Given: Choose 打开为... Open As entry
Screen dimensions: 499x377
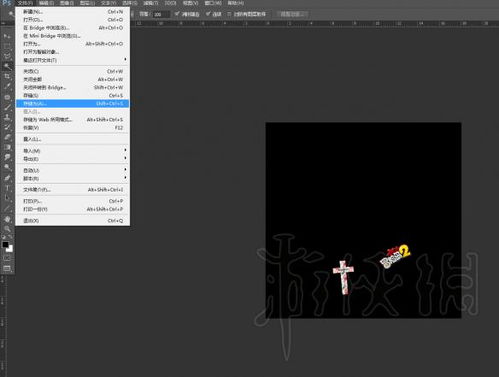Looking at the screenshot, I should tap(73, 44).
